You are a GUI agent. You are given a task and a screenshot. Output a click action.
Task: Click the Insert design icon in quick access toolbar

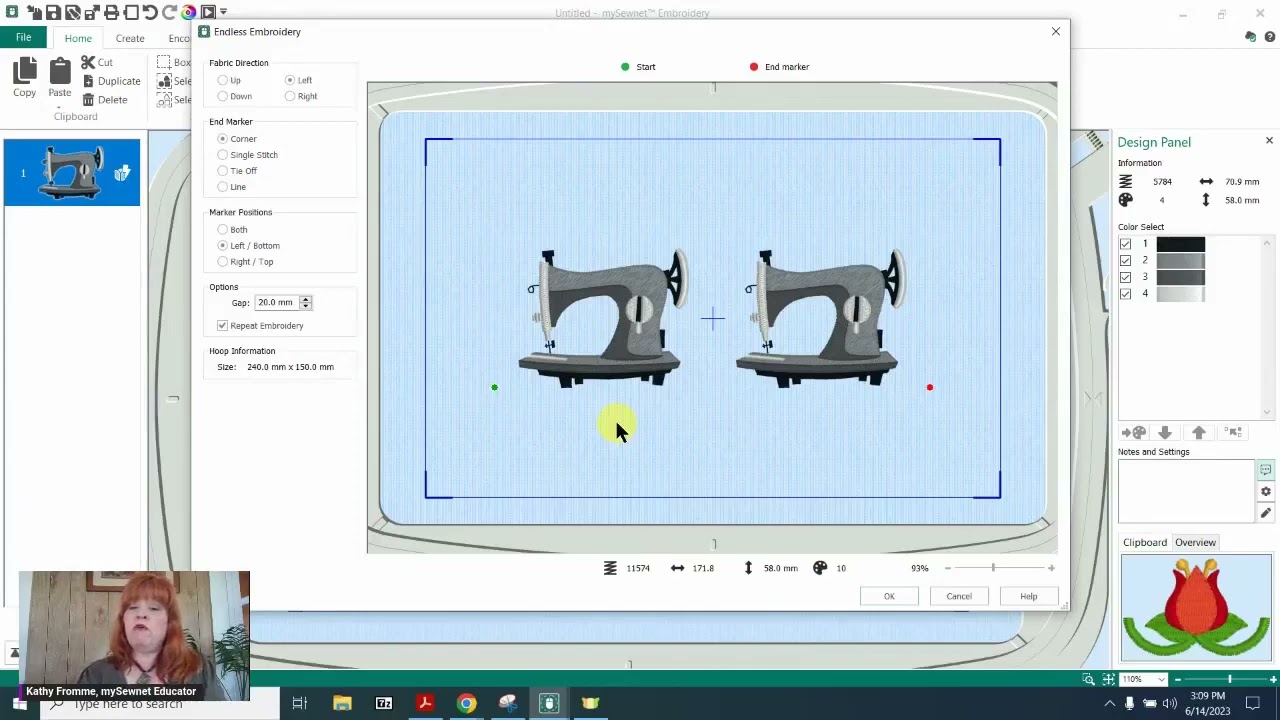click(33, 13)
